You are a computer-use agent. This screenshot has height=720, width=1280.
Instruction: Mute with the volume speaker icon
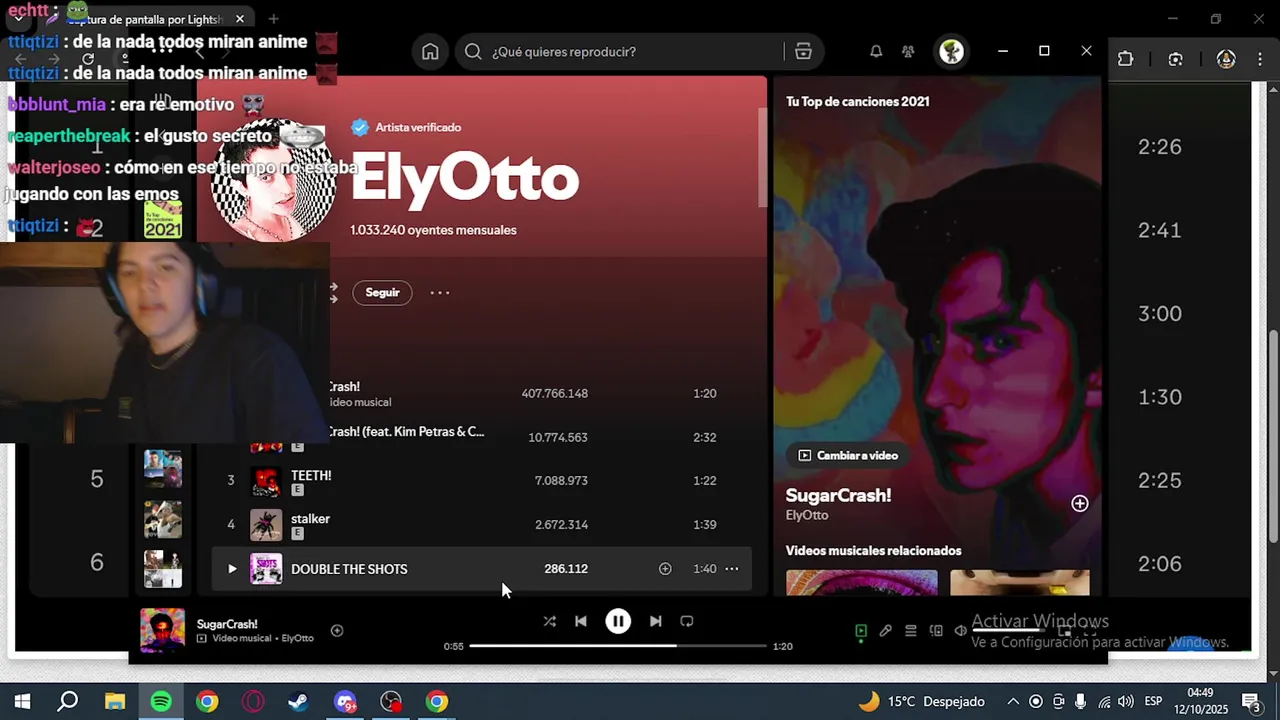(x=961, y=631)
